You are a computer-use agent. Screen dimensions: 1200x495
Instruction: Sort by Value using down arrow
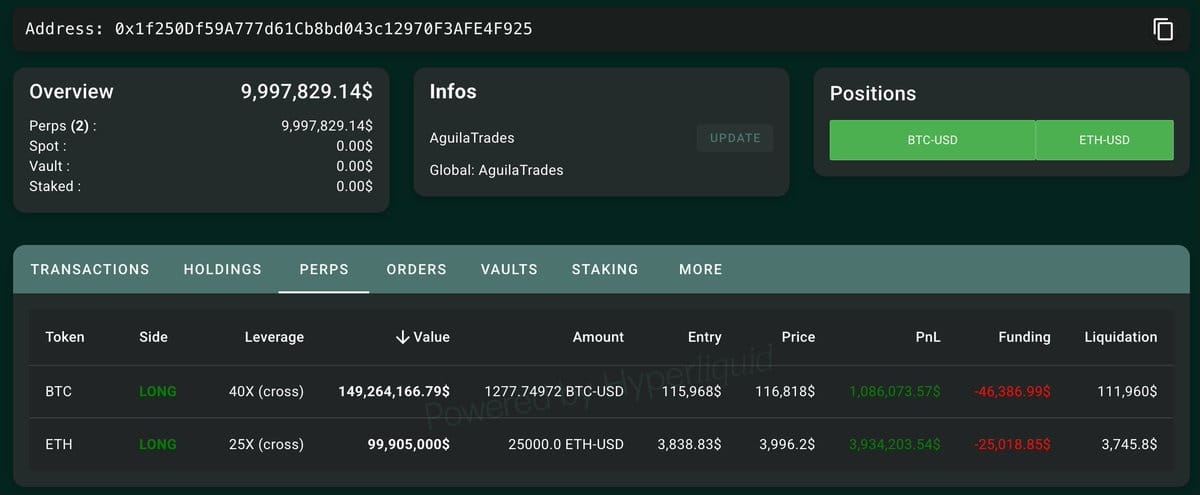click(x=403, y=337)
